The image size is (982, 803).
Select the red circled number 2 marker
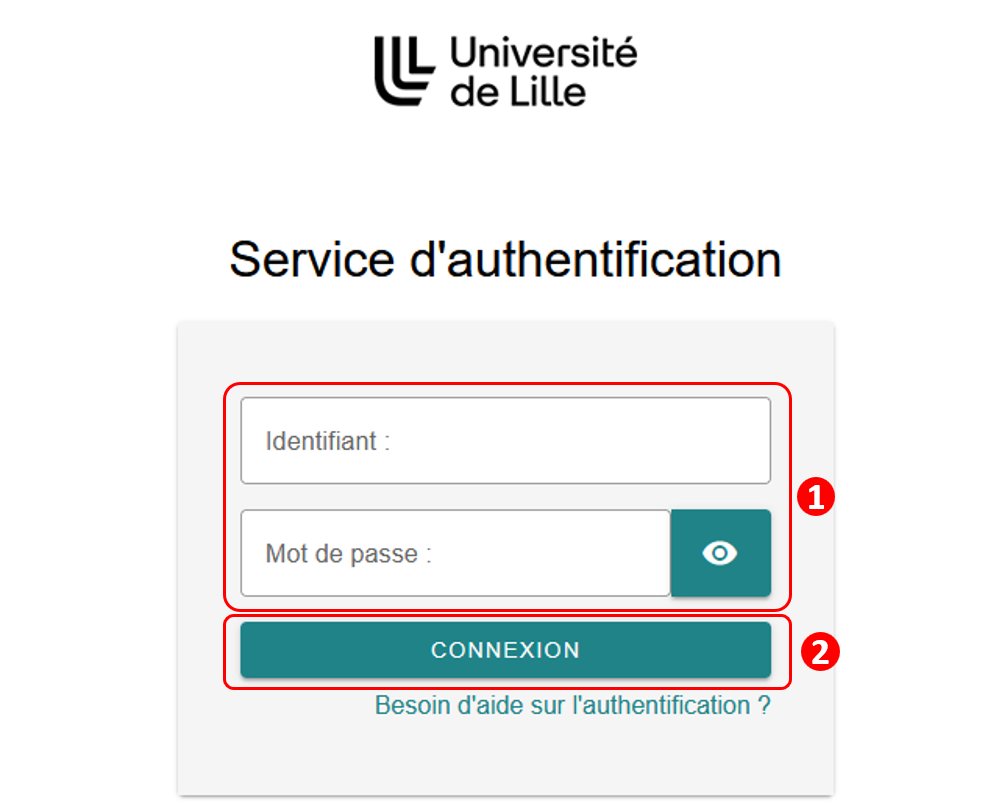click(x=820, y=652)
